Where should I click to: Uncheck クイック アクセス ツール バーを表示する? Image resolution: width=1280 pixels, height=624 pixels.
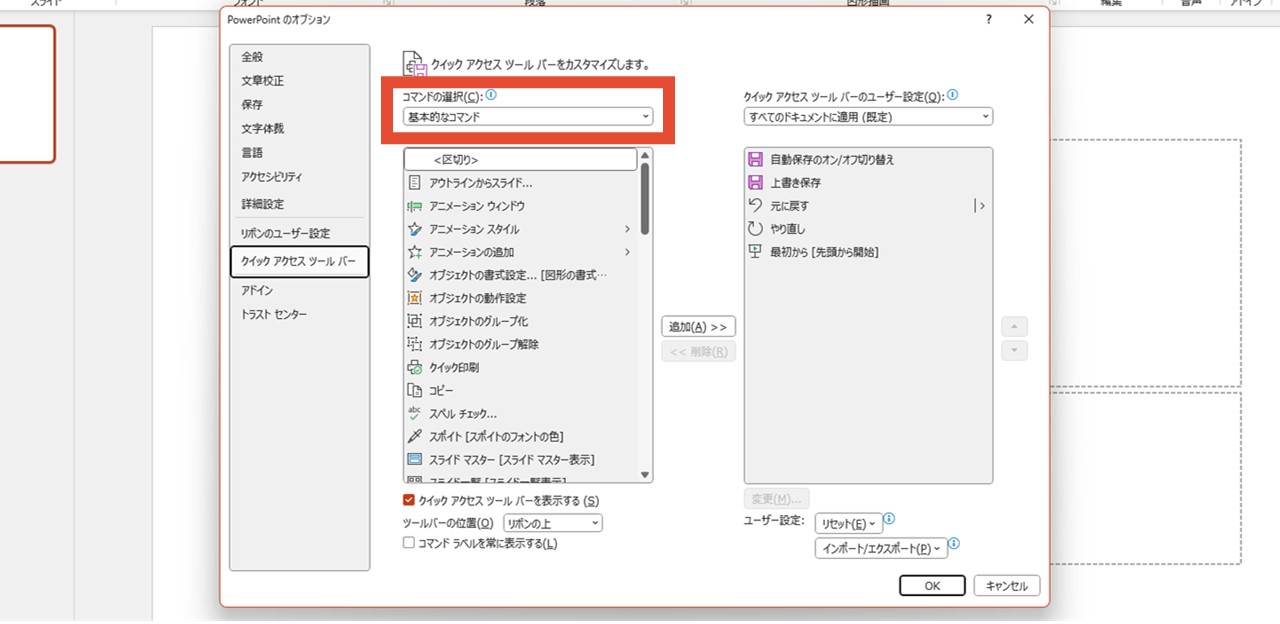[x=408, y=500]
